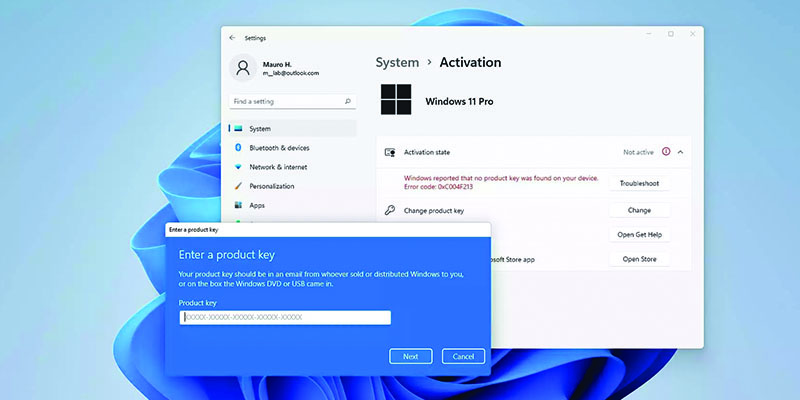Click the Windows 11 Pro logo
800x400 pixels.
[396, 101]
